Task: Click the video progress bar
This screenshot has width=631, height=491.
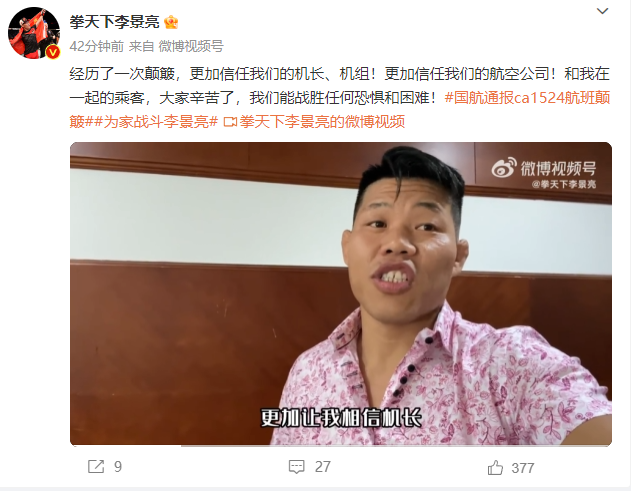Action: [x=341, y=445]
